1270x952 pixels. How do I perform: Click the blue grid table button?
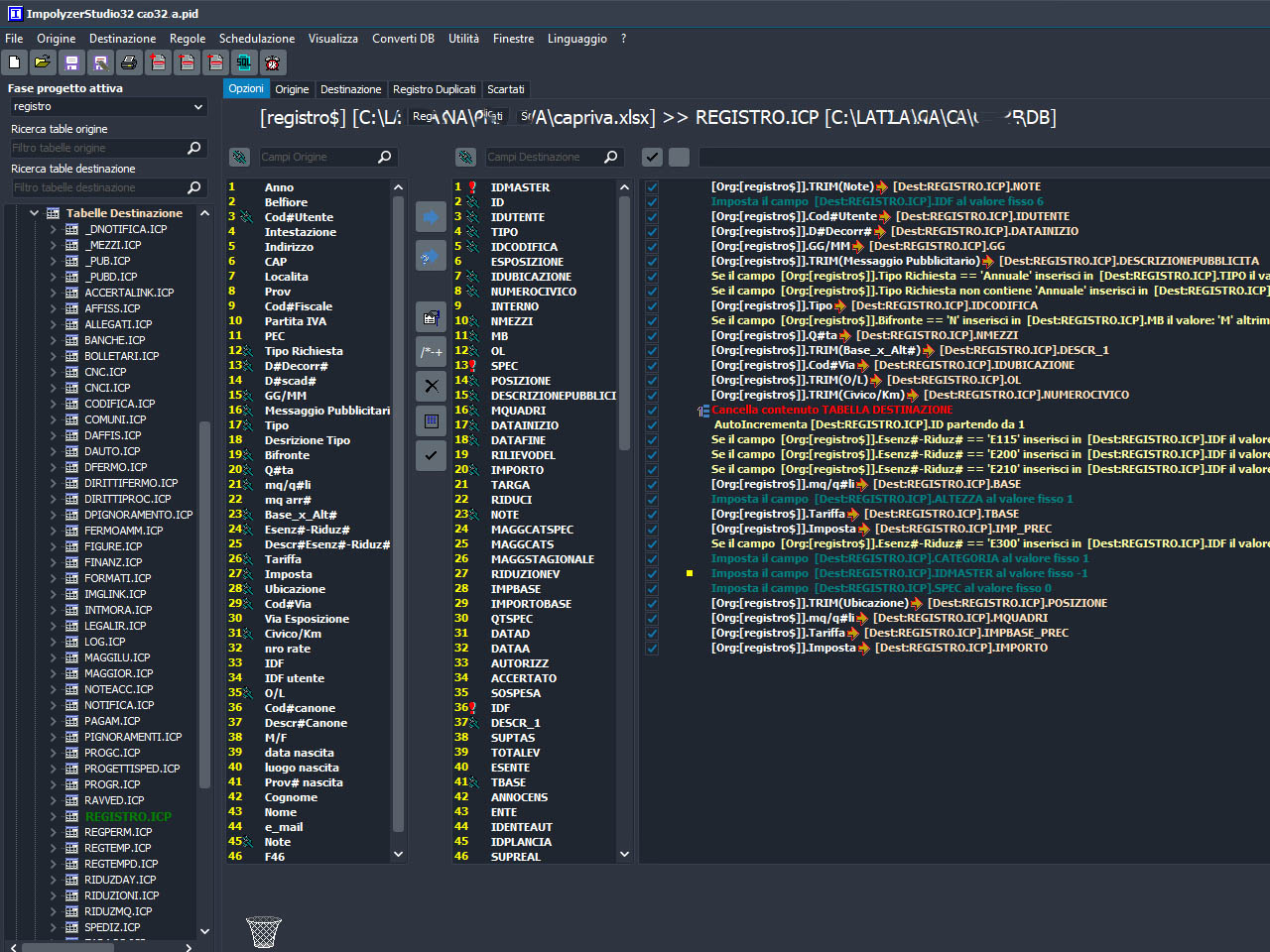point(431,420)
